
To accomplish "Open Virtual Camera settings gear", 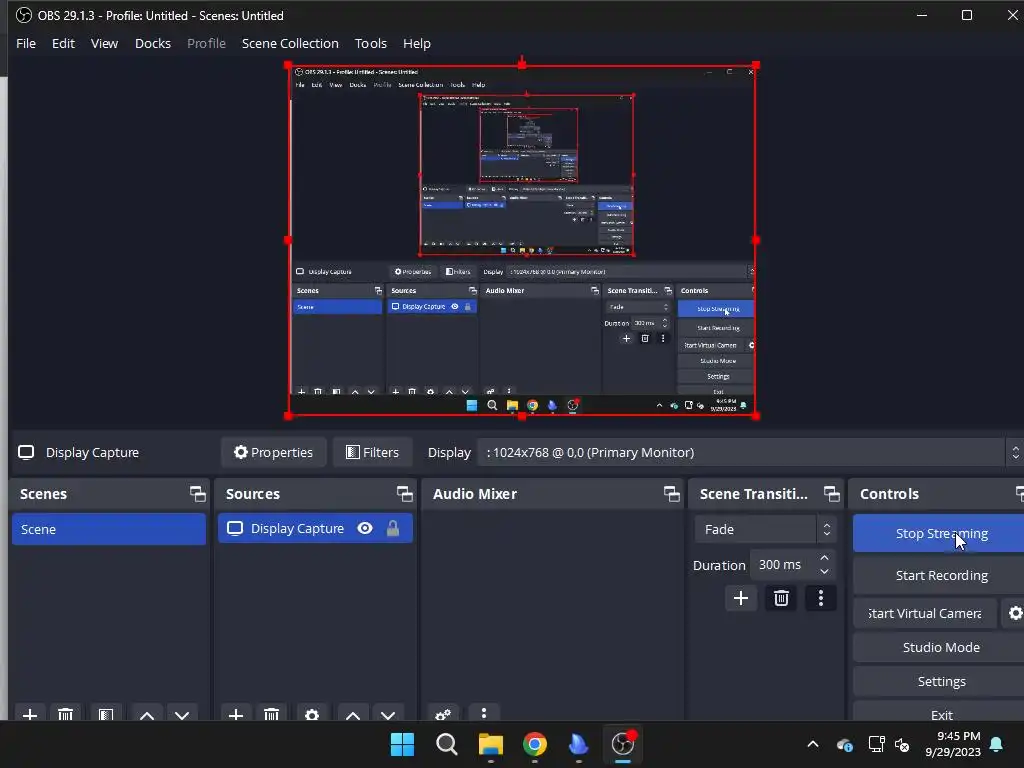I will 1015,613.
